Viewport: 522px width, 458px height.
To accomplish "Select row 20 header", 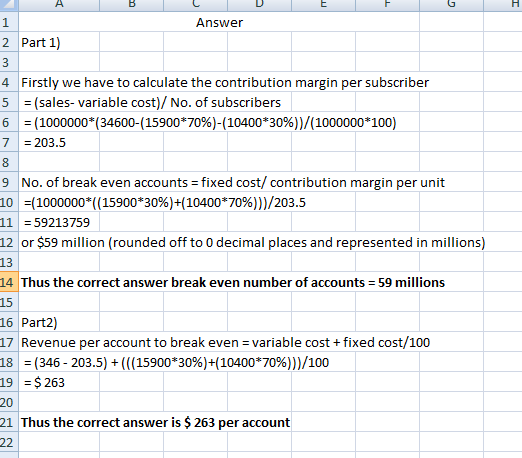I will click(x=9, y=402).
